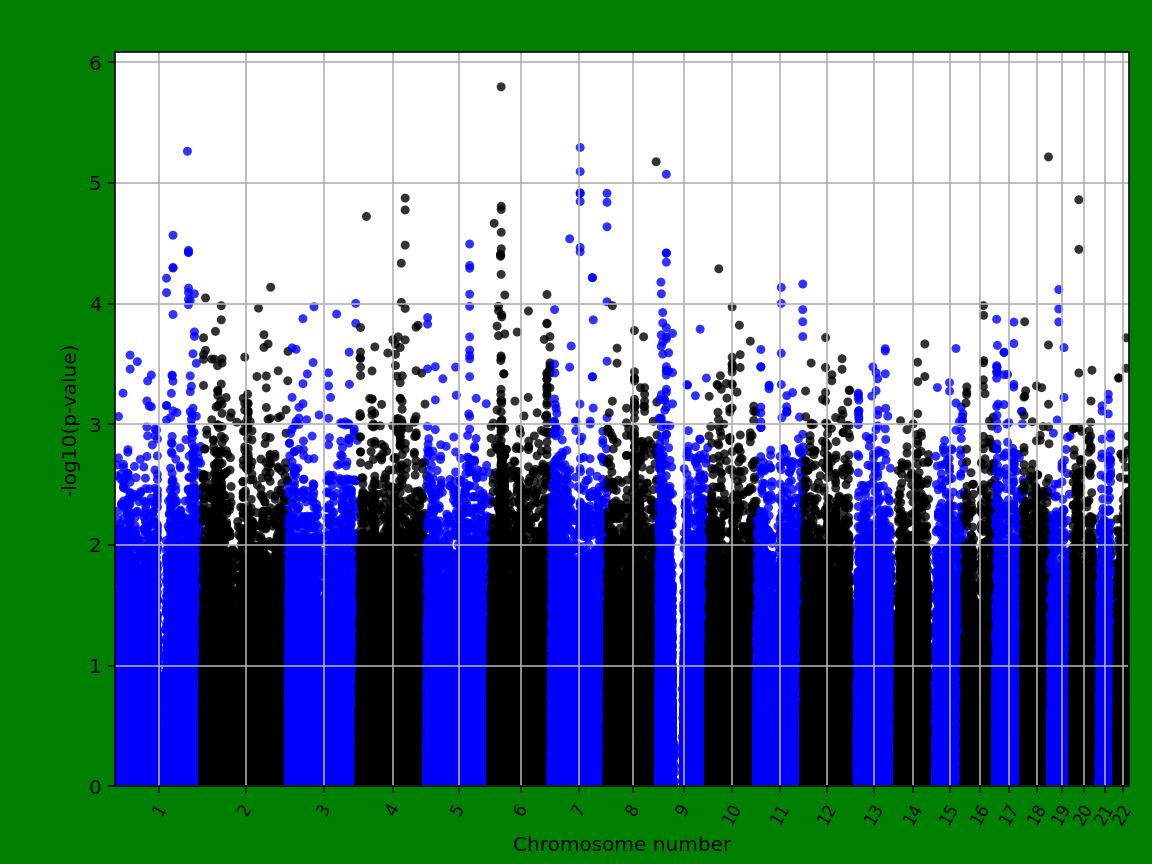Click y-axis tick label 4
1152x864 pixels.
(97, 304)
